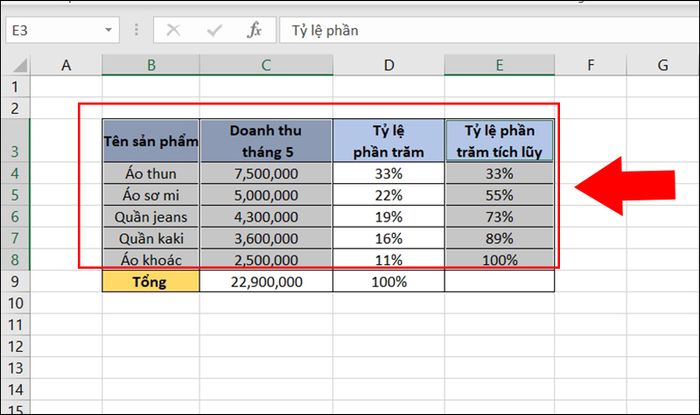Click the 73% cumulative cell
Image resolution: width=700 pixels, height=415 pixels.
[x=500, y=216]
